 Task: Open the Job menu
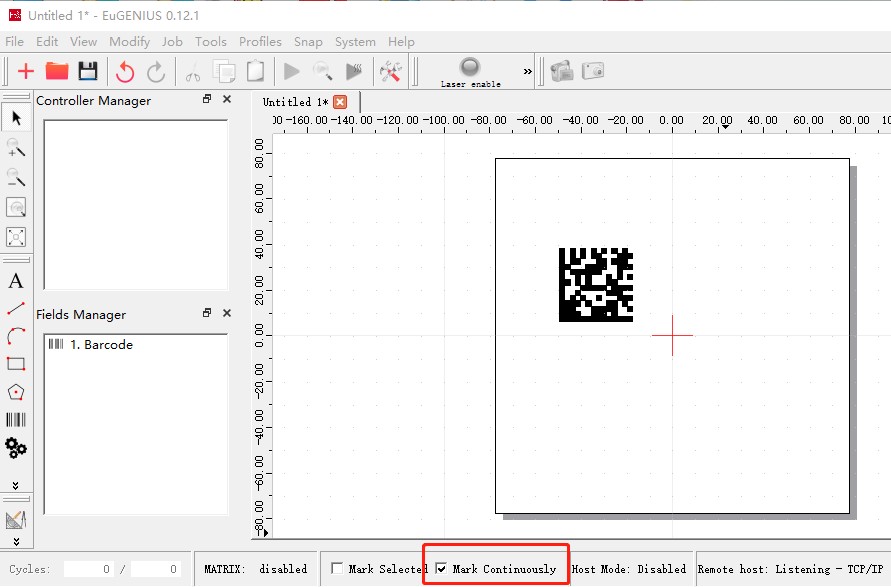point(172,41)
